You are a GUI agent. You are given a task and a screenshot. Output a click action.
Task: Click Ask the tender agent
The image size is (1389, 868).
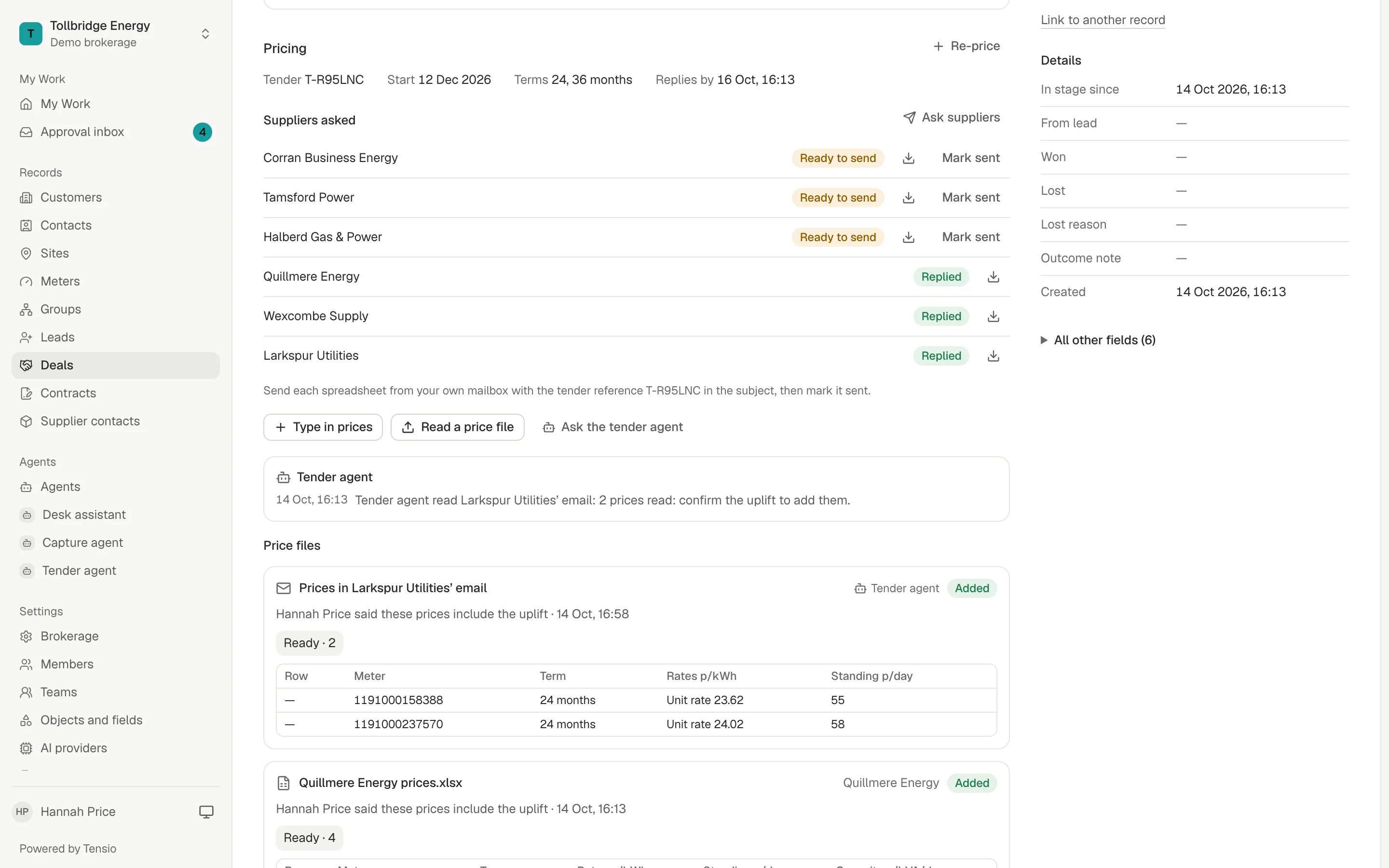613,427
